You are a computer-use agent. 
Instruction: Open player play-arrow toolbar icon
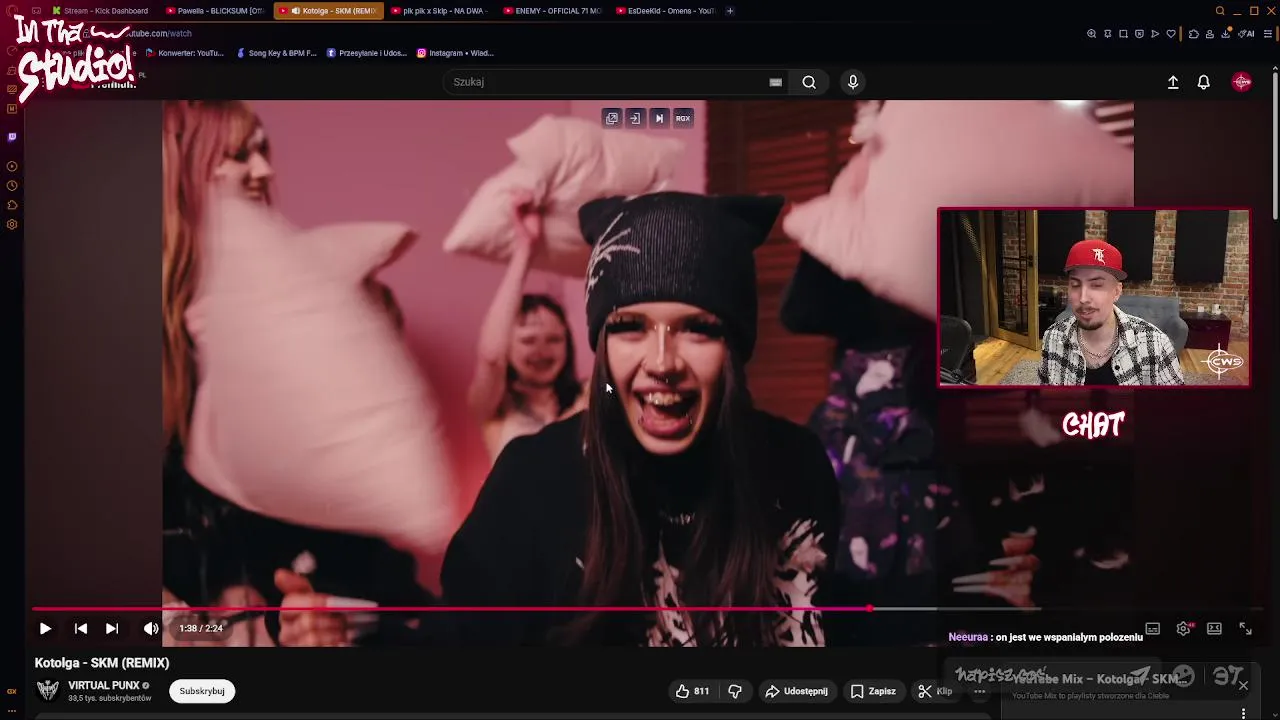pyautogui.click(x=1155, y=34)
